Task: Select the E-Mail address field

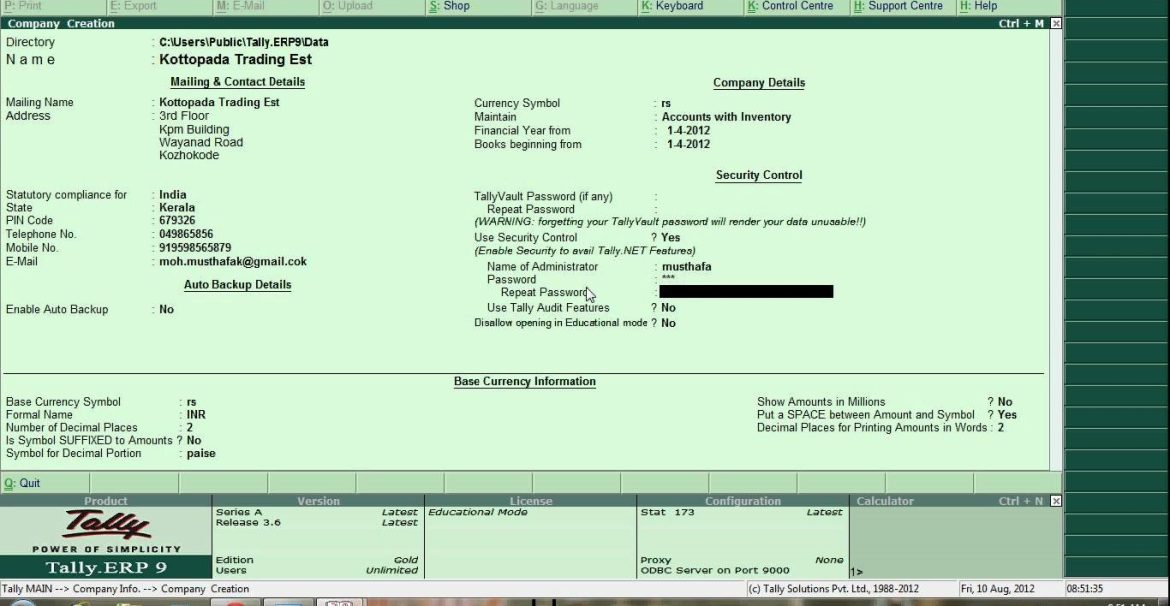Action: coord(233,262)
